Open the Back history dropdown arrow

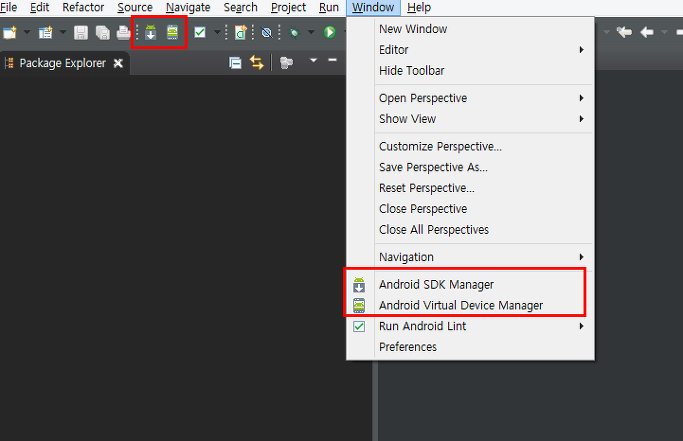pyautogui.click(x=664, y=32)
